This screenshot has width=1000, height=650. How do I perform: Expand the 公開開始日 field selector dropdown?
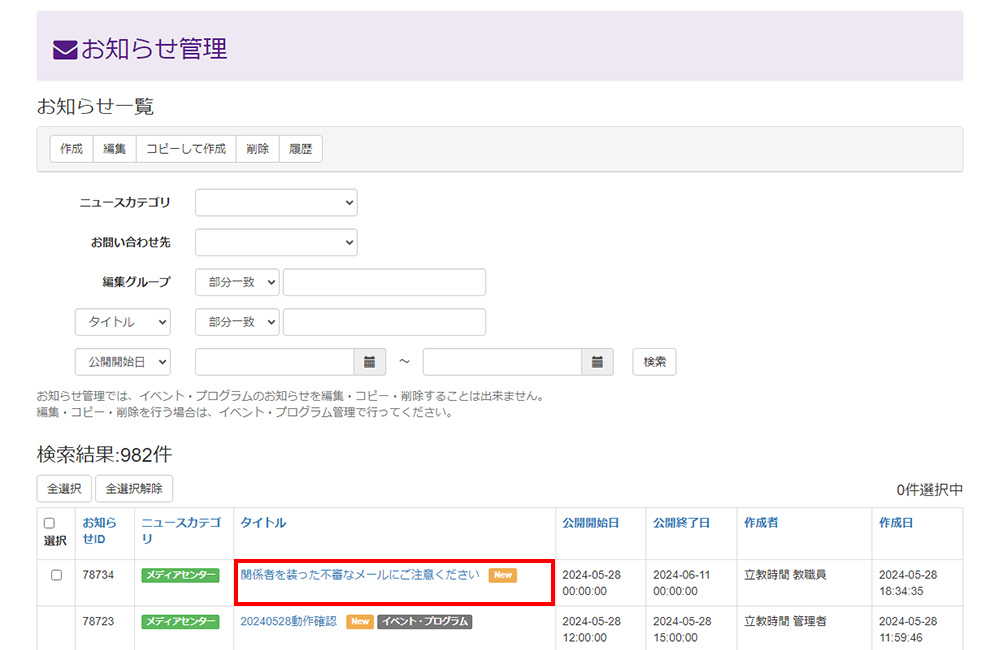click(x=123, y=362)
